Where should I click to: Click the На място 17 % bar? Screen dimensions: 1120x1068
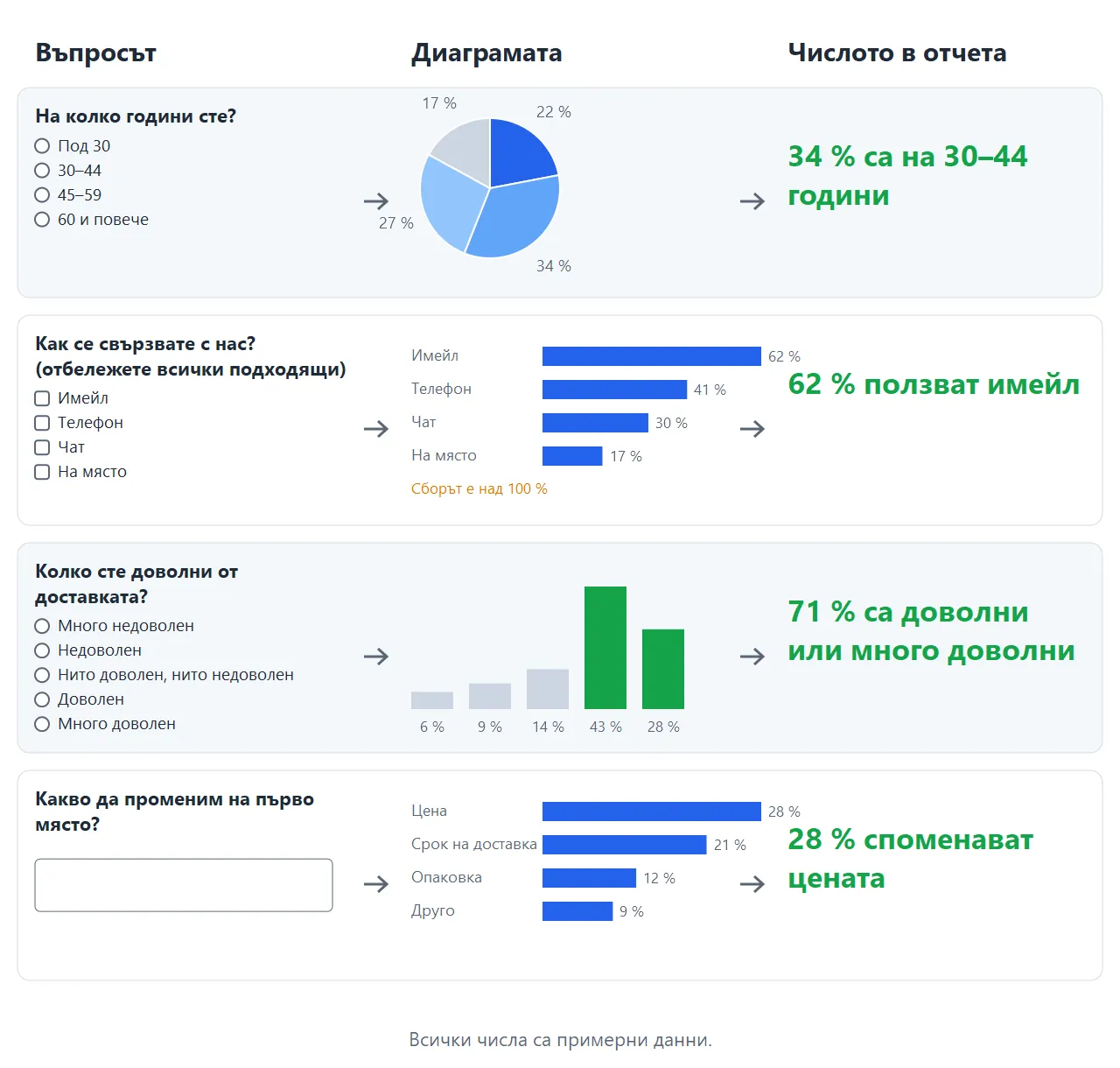(x=572, y=456)
